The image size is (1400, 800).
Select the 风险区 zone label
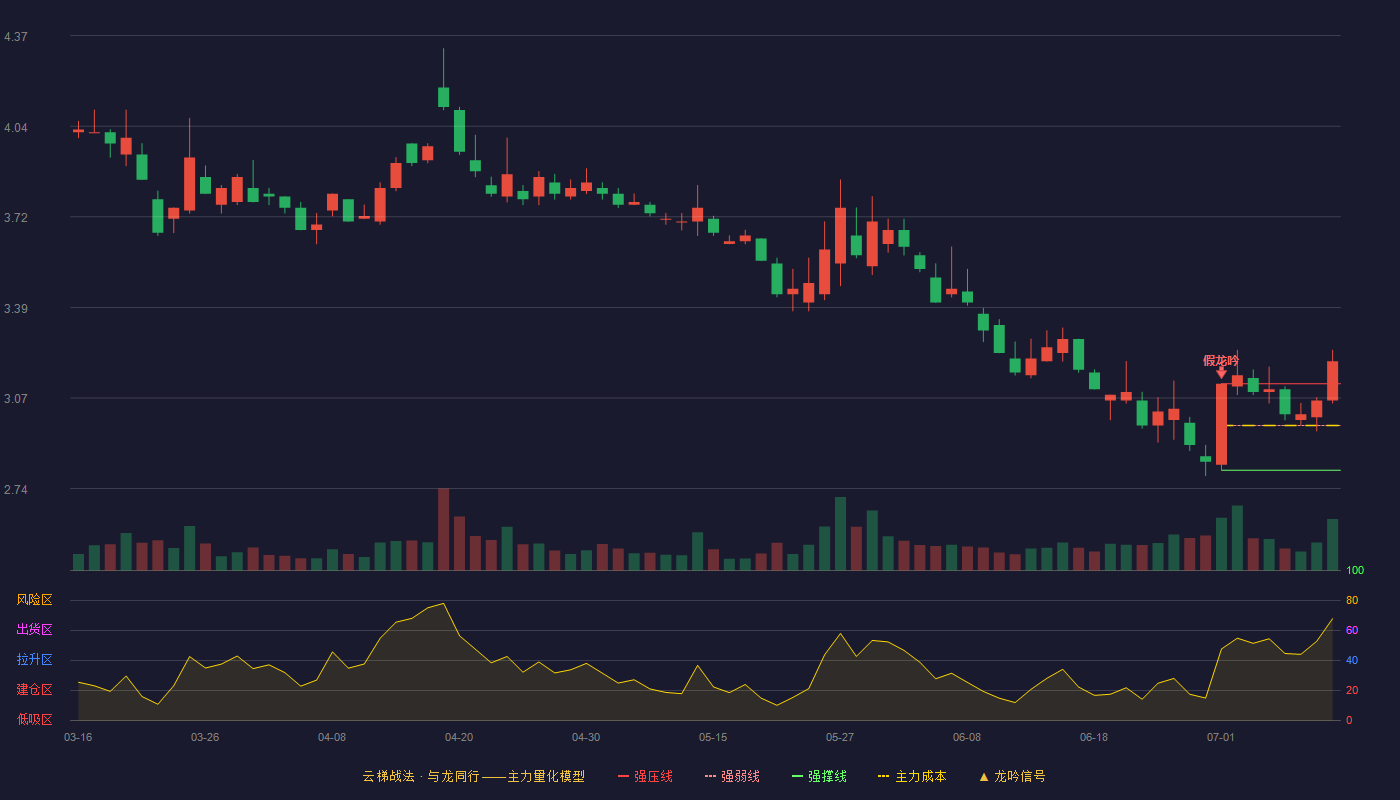click(35, 600)
